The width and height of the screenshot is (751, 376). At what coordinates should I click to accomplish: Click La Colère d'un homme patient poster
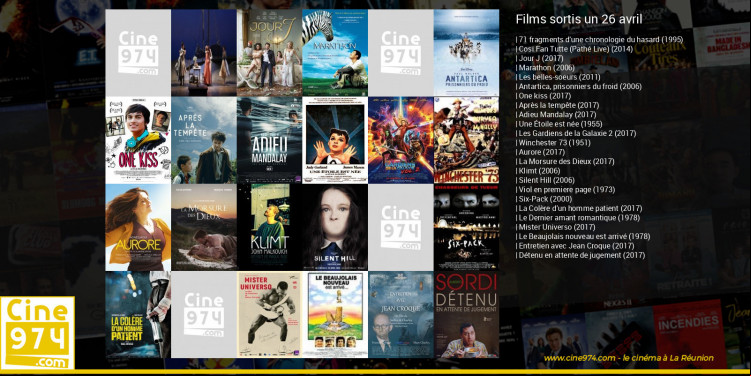[x=138, y=315]
